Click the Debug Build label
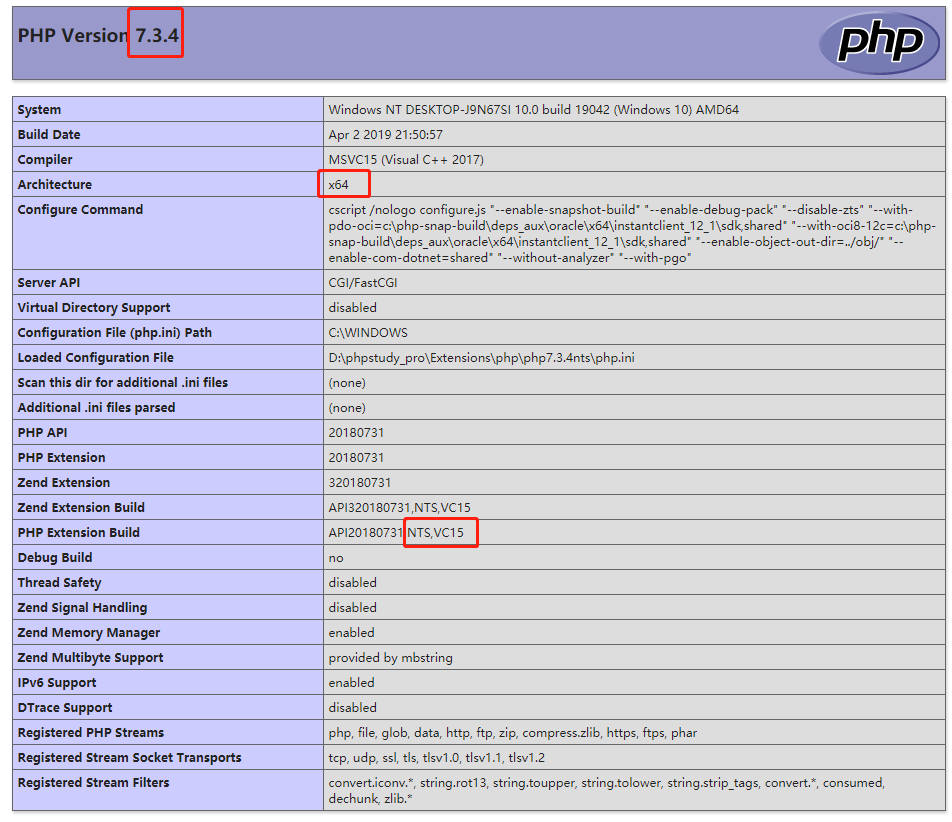Image resolution: width=952 pixels, height=822 pixels. click(x=55, y=558)
